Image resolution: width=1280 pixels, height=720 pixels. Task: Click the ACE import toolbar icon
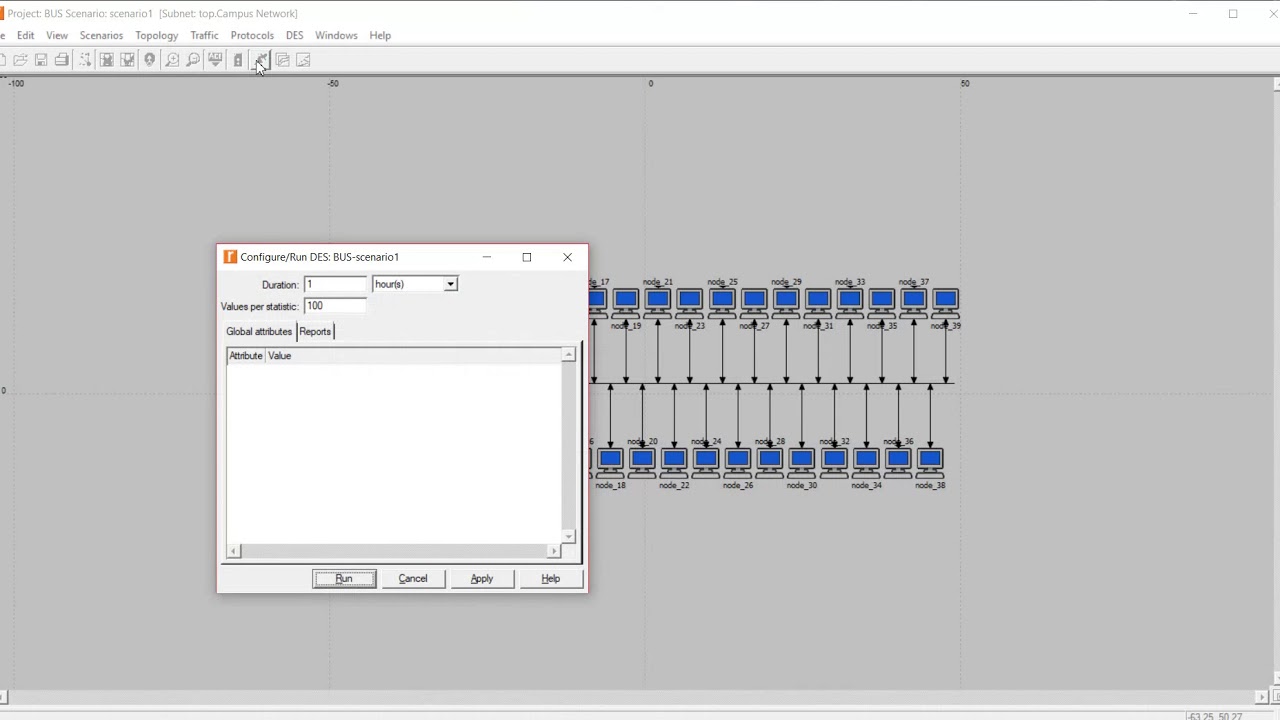pyautogui.click(x=215, y=60)
